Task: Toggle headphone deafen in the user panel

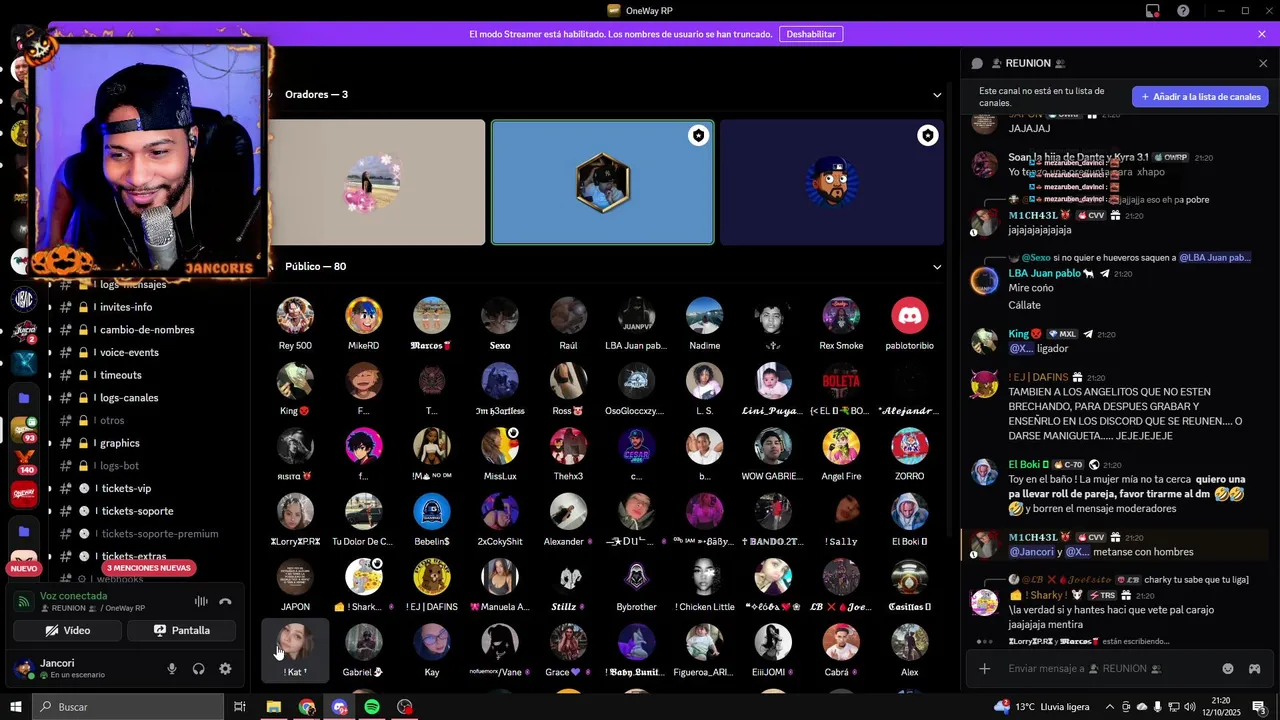Action: coord(198,669)
